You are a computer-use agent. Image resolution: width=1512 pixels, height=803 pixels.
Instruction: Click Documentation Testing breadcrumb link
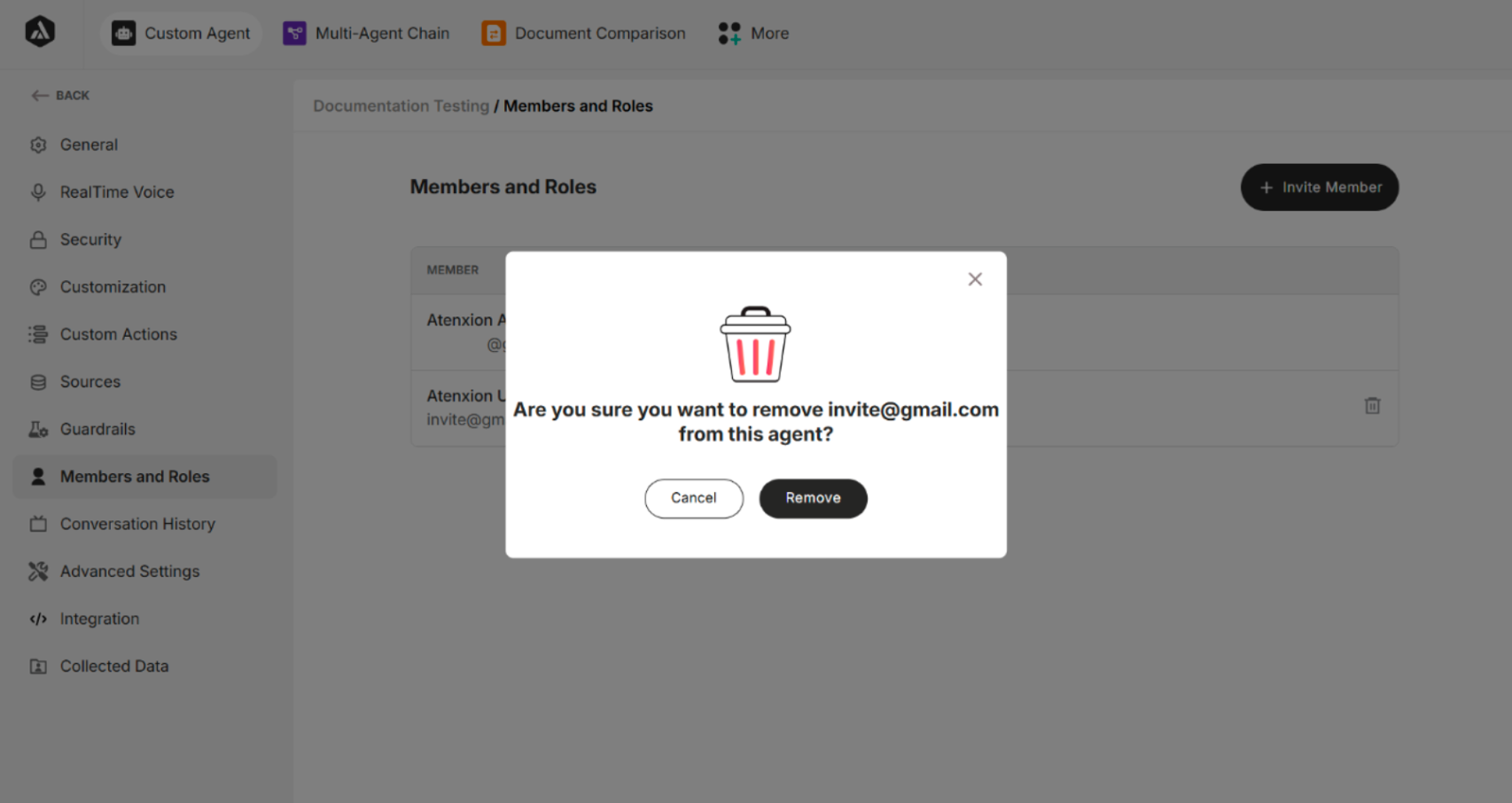point(401,105)
